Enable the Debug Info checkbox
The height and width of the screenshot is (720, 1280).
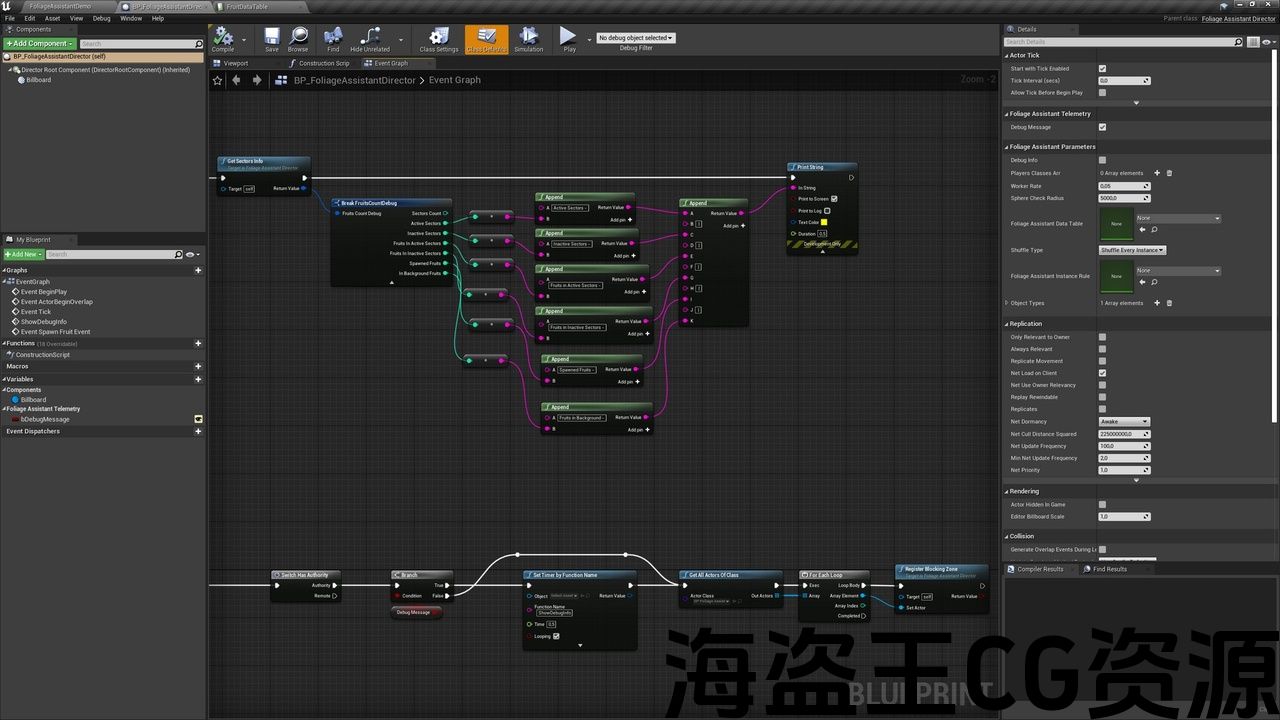coord(1102,160)
